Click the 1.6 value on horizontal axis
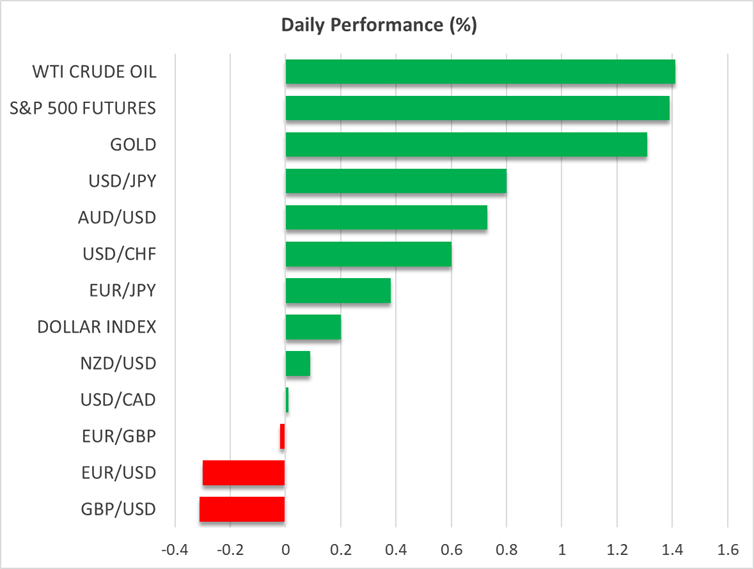The width and height of the screenshot is (754, 569). click(727, 550)
